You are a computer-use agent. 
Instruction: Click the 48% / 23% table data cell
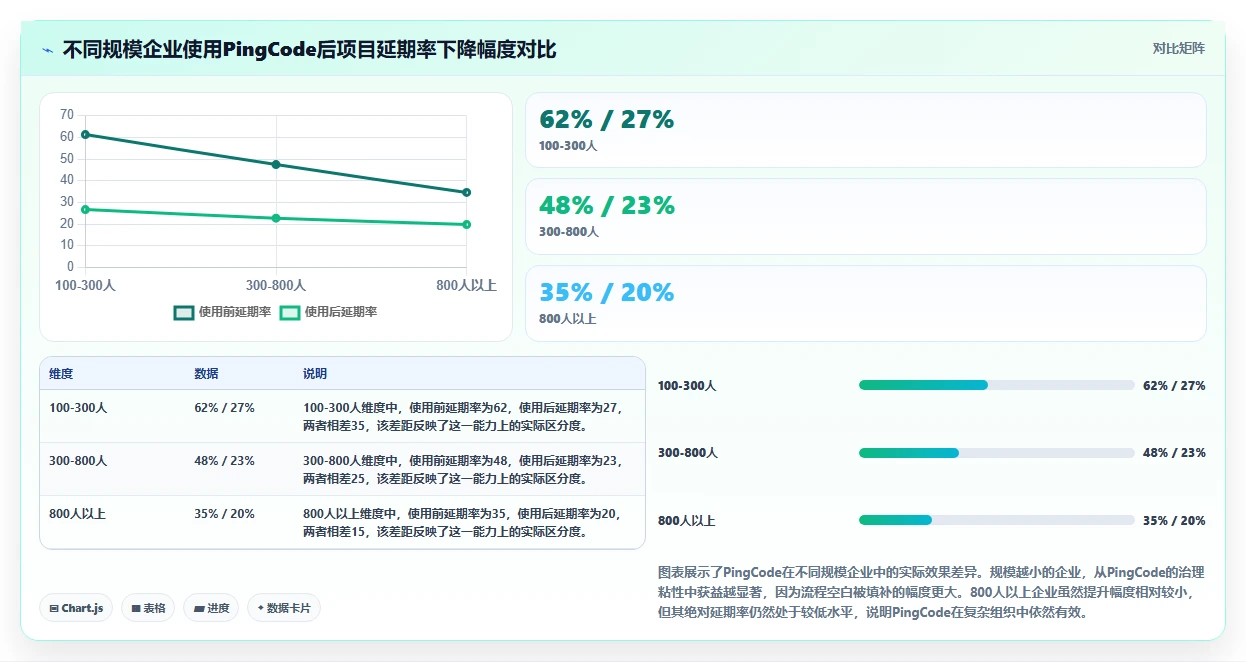224,461
